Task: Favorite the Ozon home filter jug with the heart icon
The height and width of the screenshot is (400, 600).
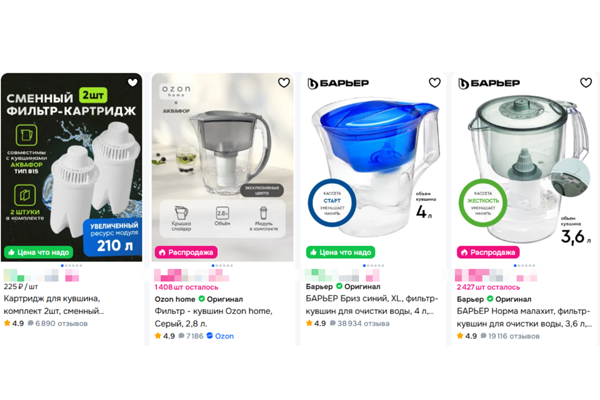Action: [284, 82]
